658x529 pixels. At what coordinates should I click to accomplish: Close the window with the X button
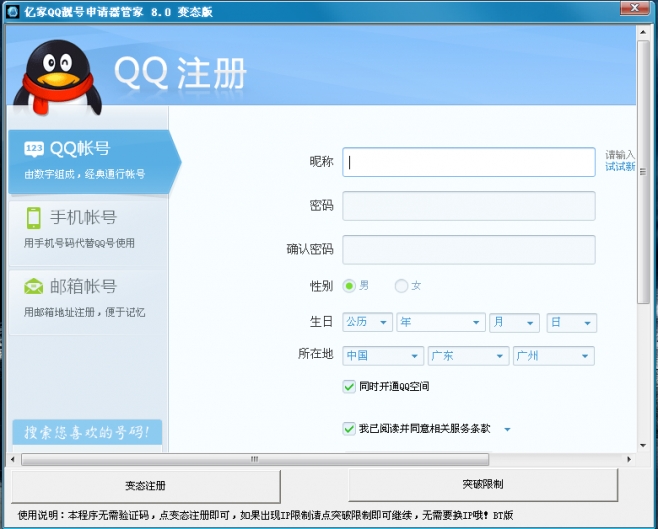point(635,8)
